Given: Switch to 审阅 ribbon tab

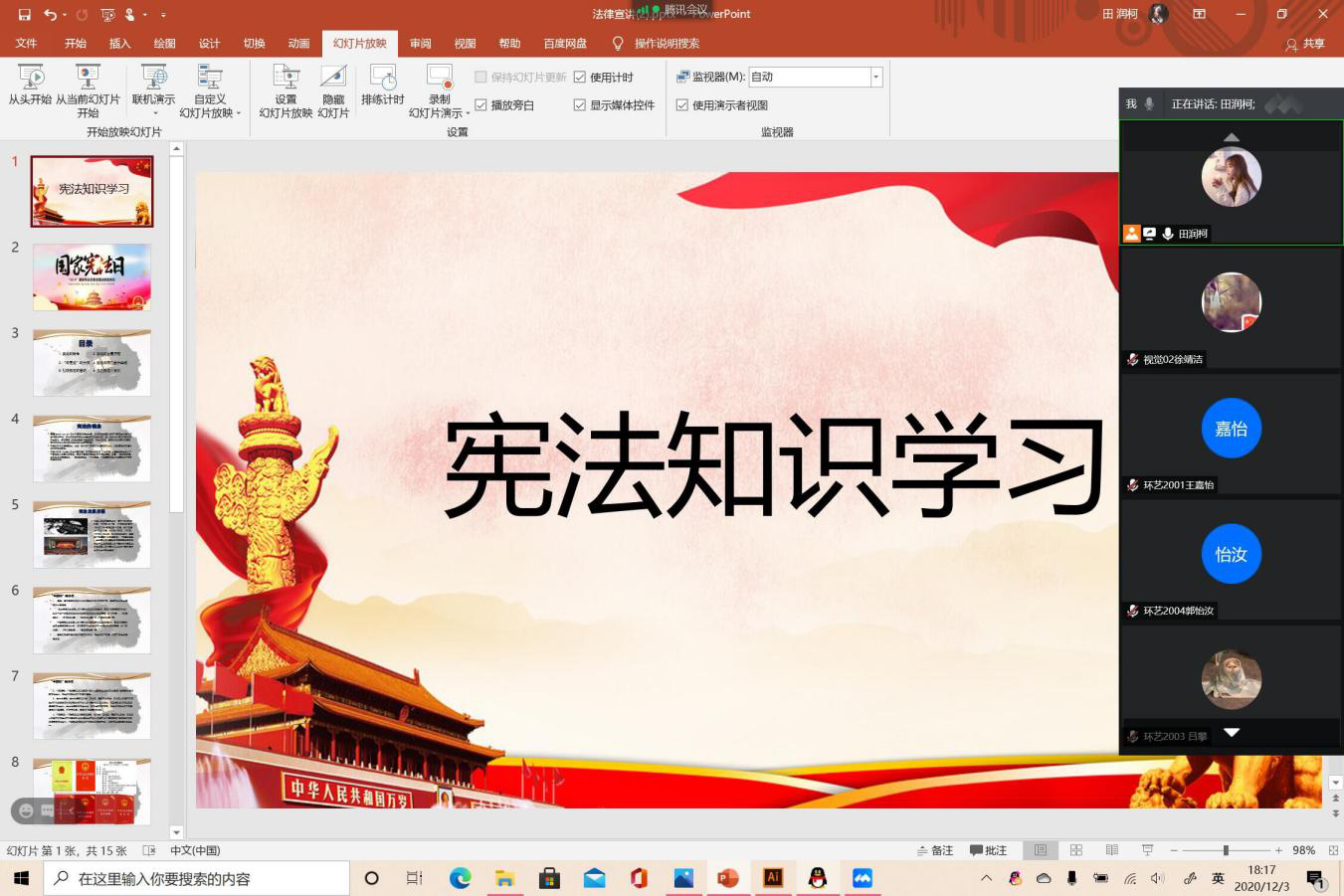Looking at the screenshot, I should [x=421, y=44].
